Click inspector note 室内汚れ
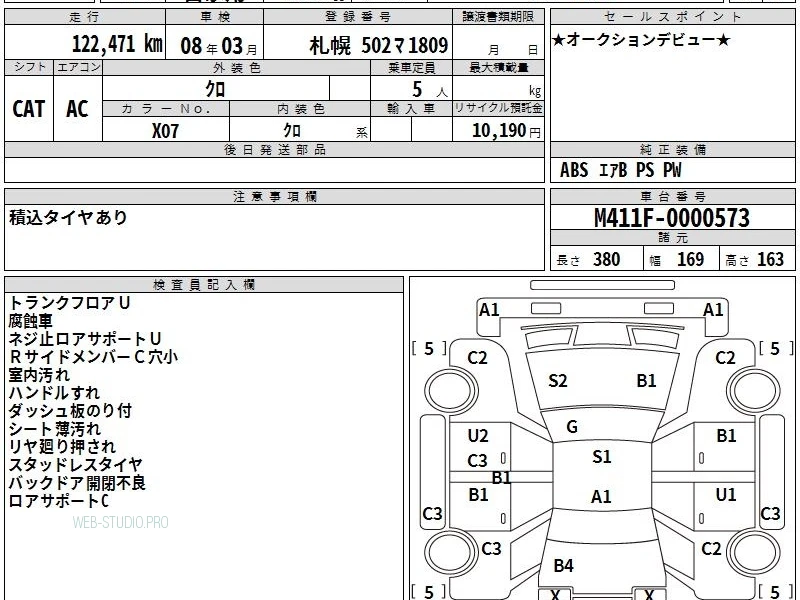 (x=39, y=375)
